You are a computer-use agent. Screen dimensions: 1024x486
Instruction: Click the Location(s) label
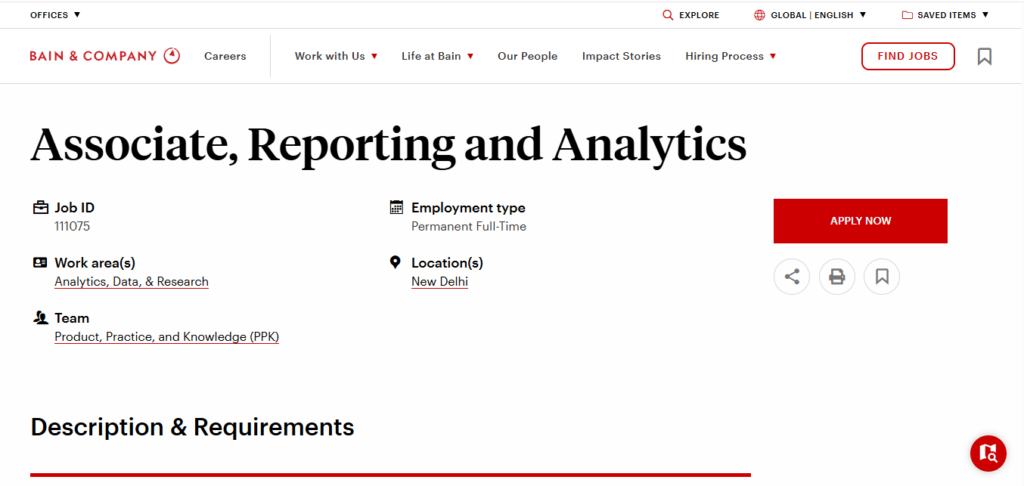pos(447,263)
